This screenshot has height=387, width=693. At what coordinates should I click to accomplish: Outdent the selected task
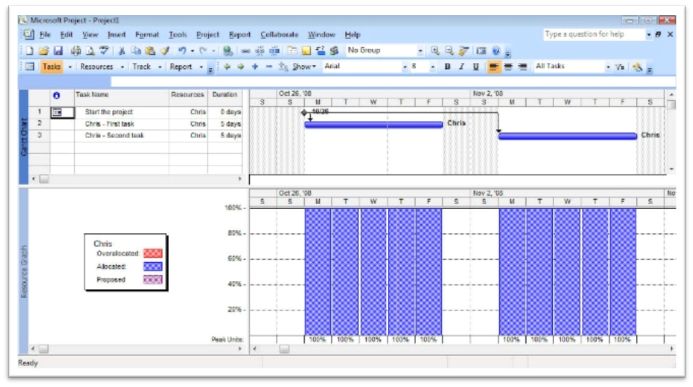pos(227,67)
